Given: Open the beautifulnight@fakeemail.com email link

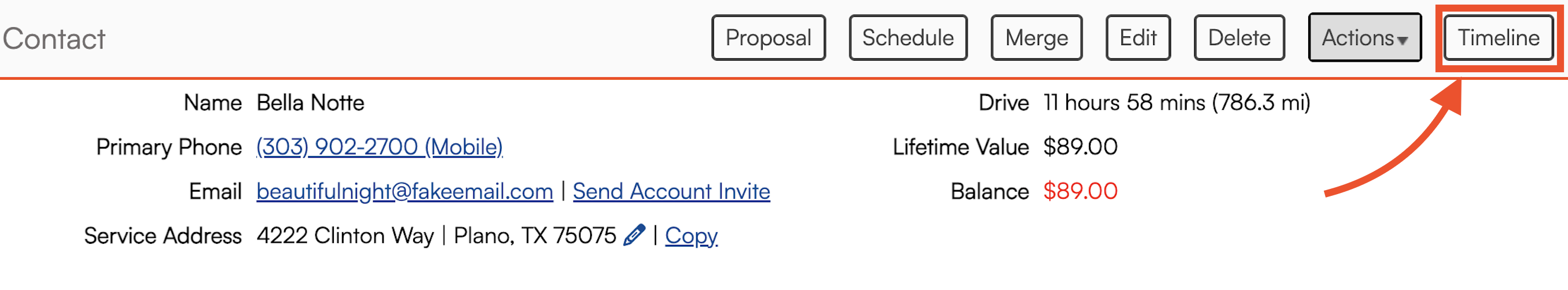Looking at the screenshot, I should pos(404,191).
